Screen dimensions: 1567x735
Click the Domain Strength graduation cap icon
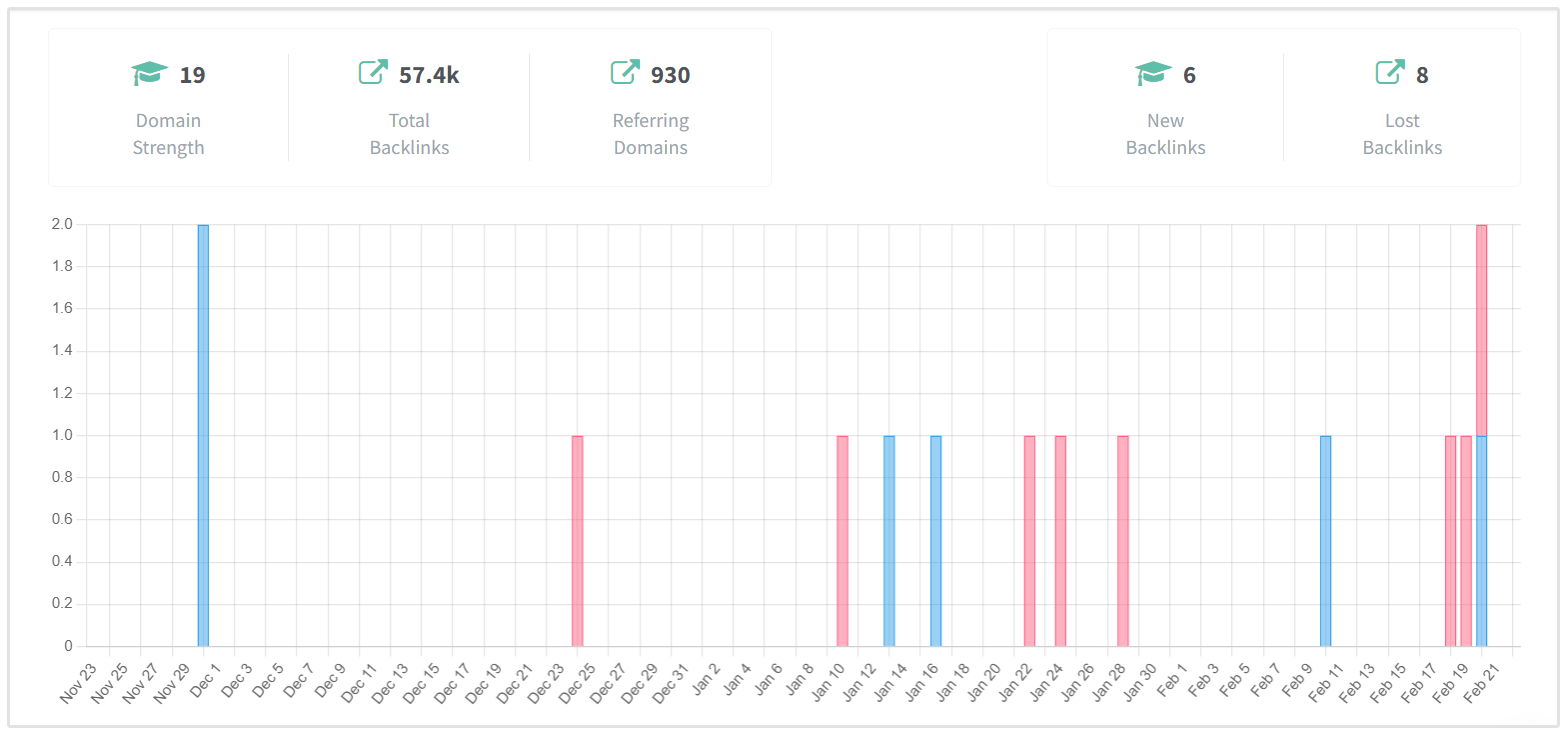pyautogui.click(x=149, y=74)
